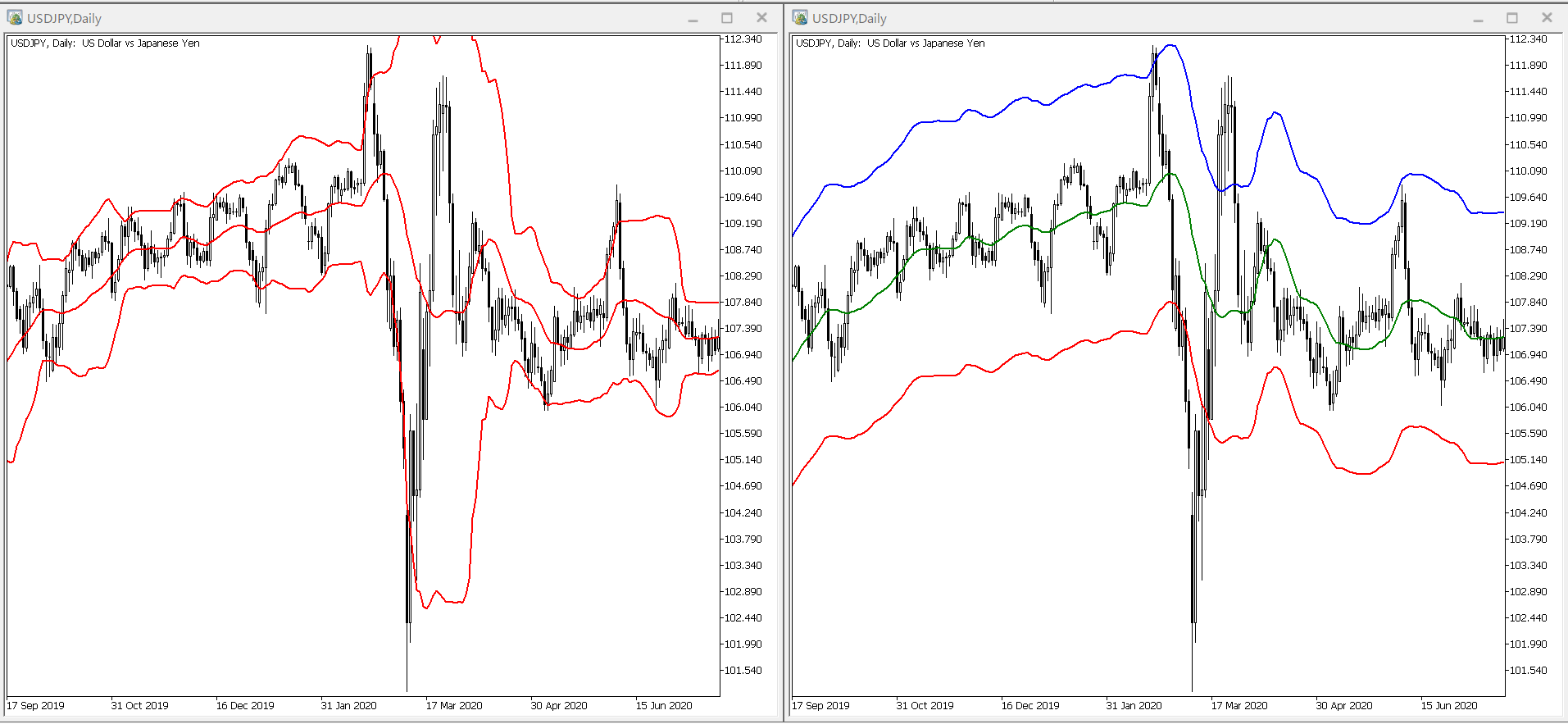Maximize the left USDJPY,Daily chart window

pyautogui.click(x=727, y=18)
